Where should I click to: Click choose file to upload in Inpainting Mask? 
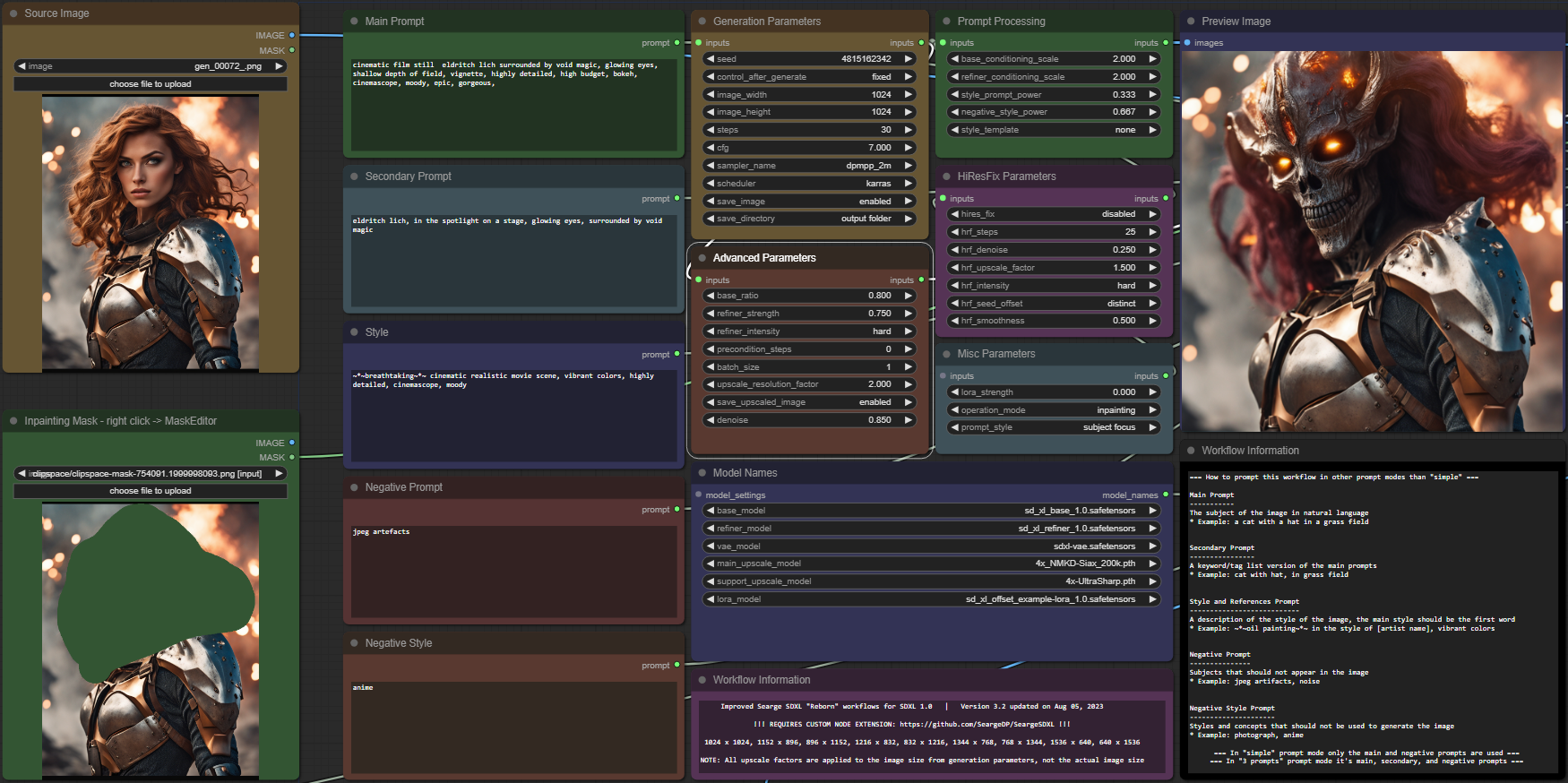click(x=151, y=491)
